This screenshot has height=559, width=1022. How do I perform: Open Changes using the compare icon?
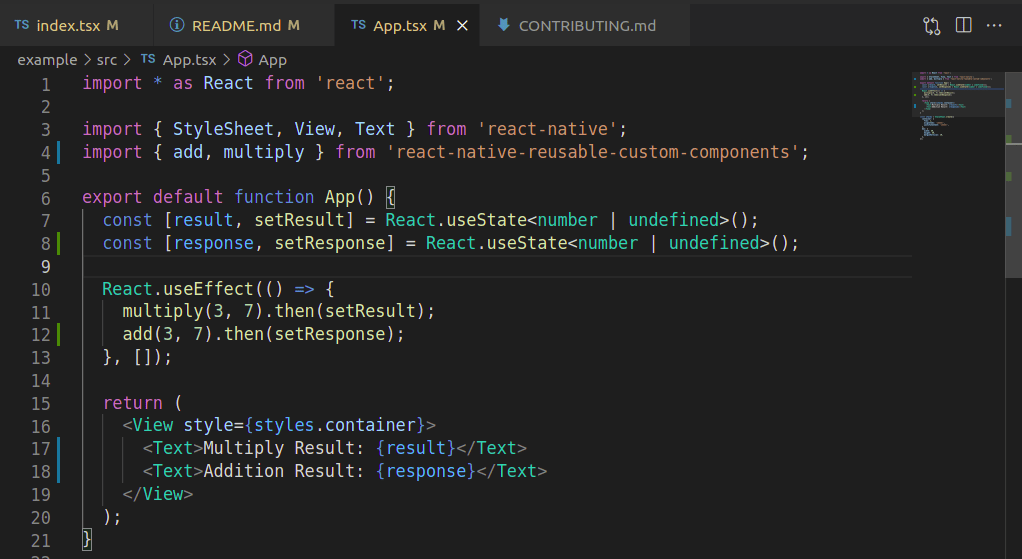931,25
